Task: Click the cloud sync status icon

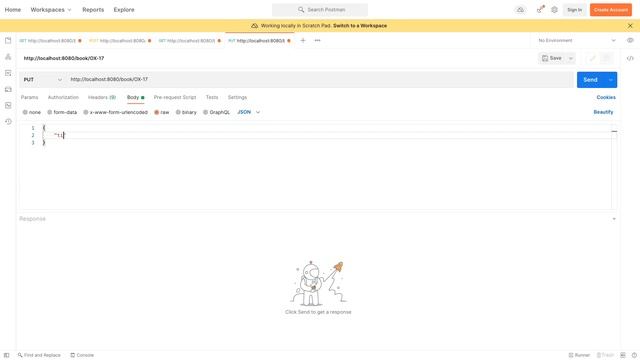Action: pyautogui.click(x=520, y=10)
